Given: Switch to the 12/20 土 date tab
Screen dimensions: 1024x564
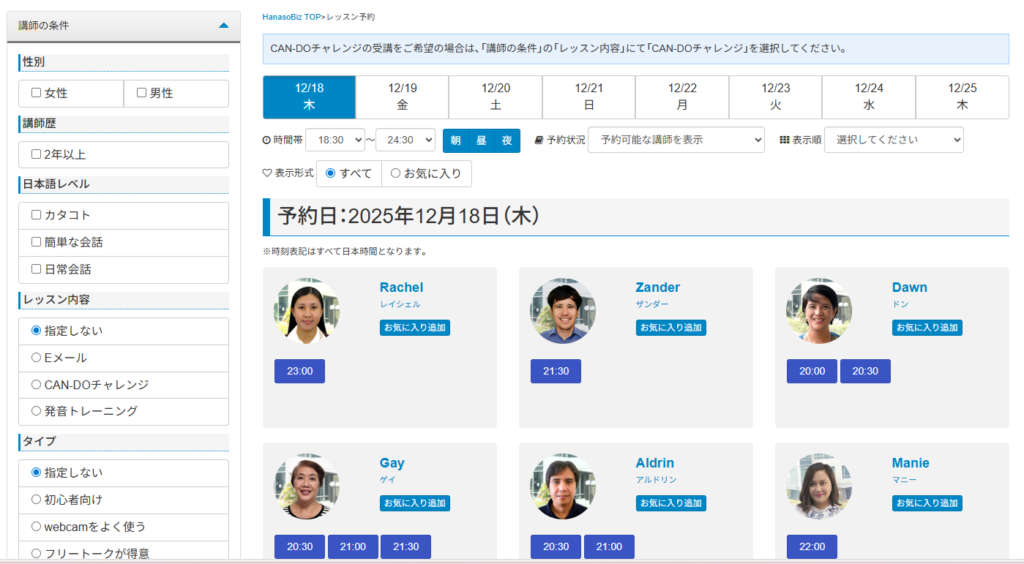Looking at the screenshot, I should pos(495,96).
